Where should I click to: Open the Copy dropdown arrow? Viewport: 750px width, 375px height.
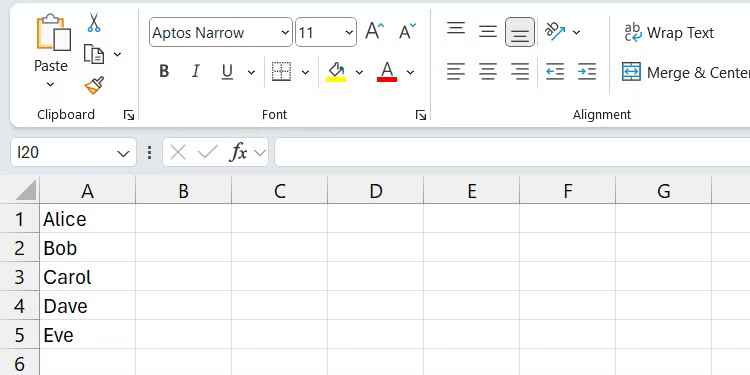117,54
